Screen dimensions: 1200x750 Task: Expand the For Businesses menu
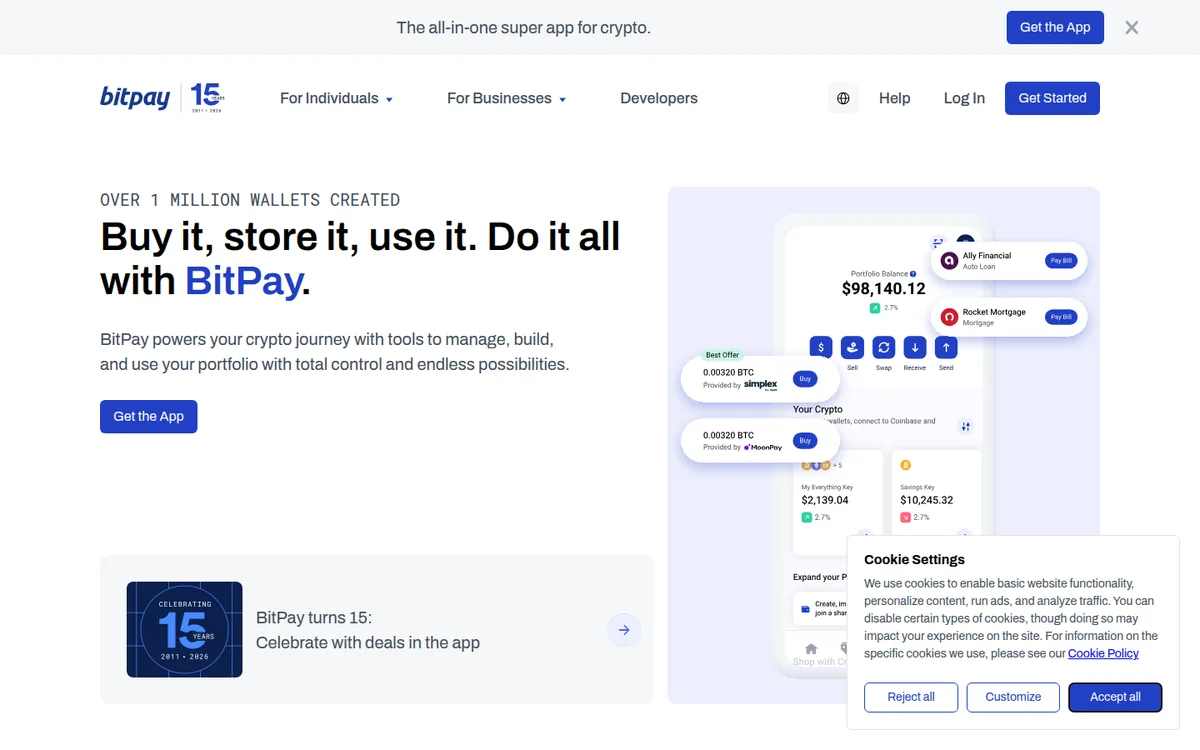tap(507, 98)
